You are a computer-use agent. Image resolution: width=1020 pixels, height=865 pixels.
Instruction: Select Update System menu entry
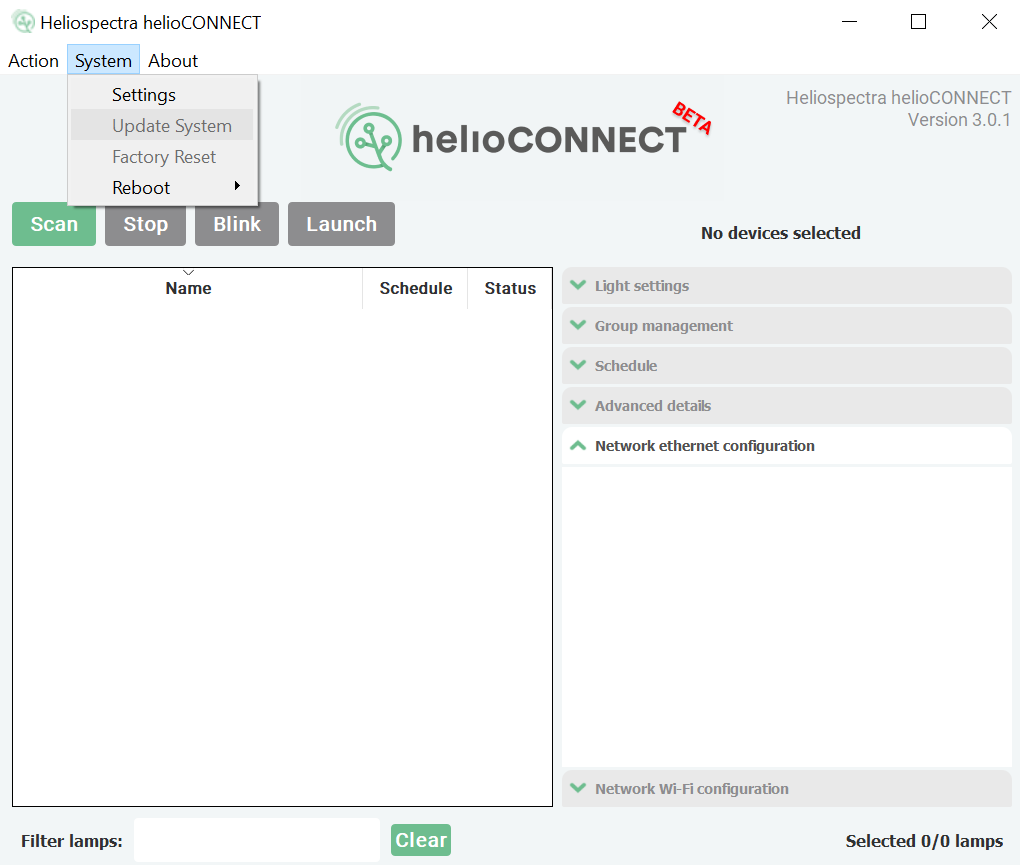162,126
